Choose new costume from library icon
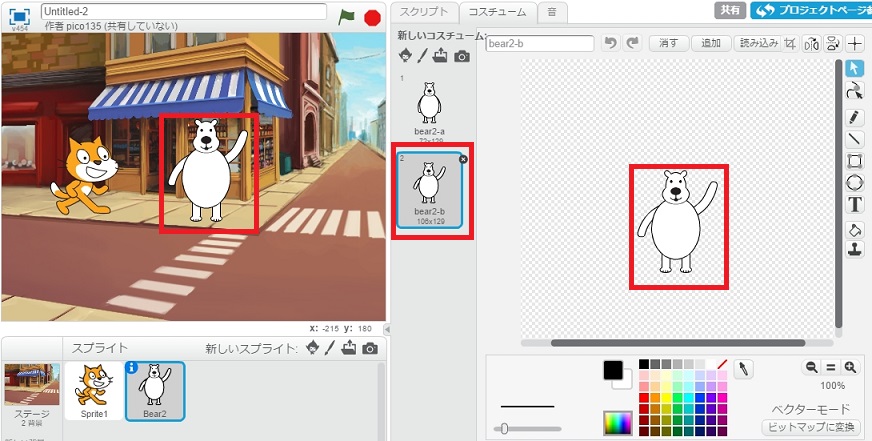 [x=406, y=55]
